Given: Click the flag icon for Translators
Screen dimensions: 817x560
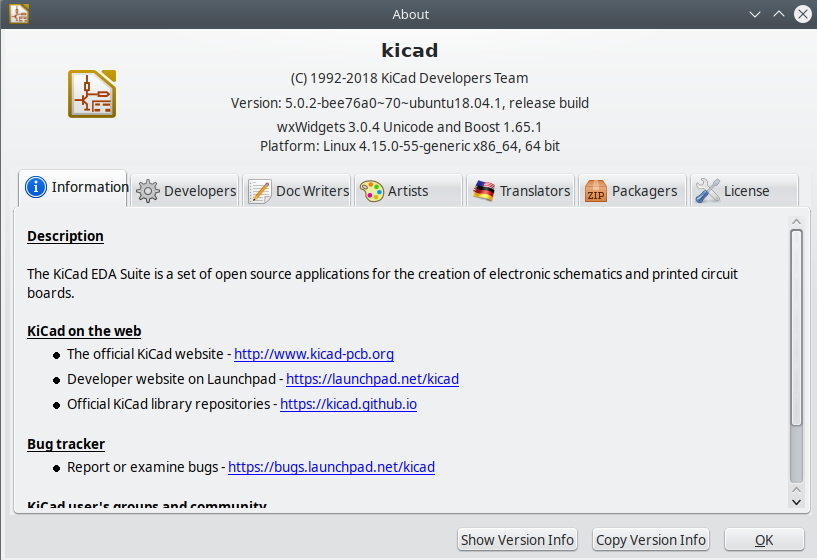Looking at the screenshot, I should click(484, 191).
